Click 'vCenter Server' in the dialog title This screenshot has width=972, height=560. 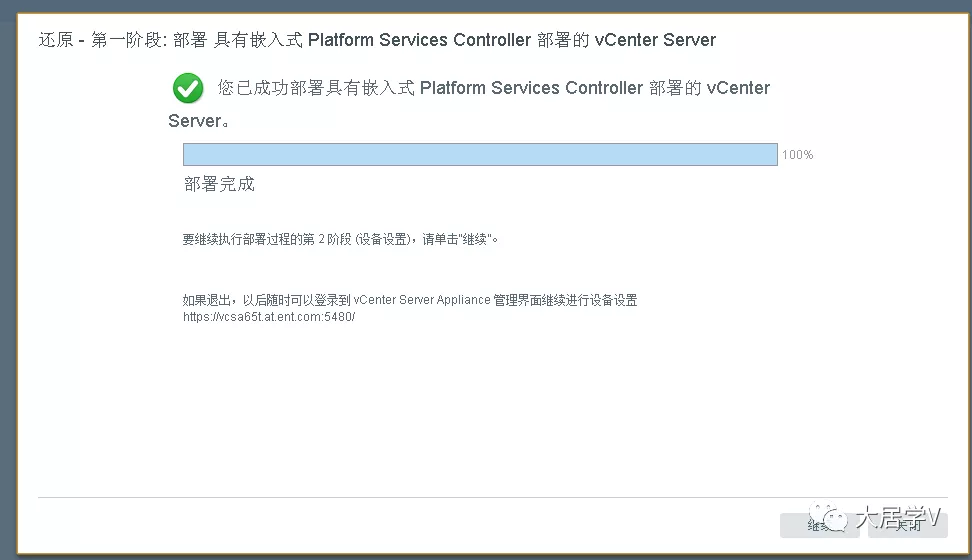[655, 40]
